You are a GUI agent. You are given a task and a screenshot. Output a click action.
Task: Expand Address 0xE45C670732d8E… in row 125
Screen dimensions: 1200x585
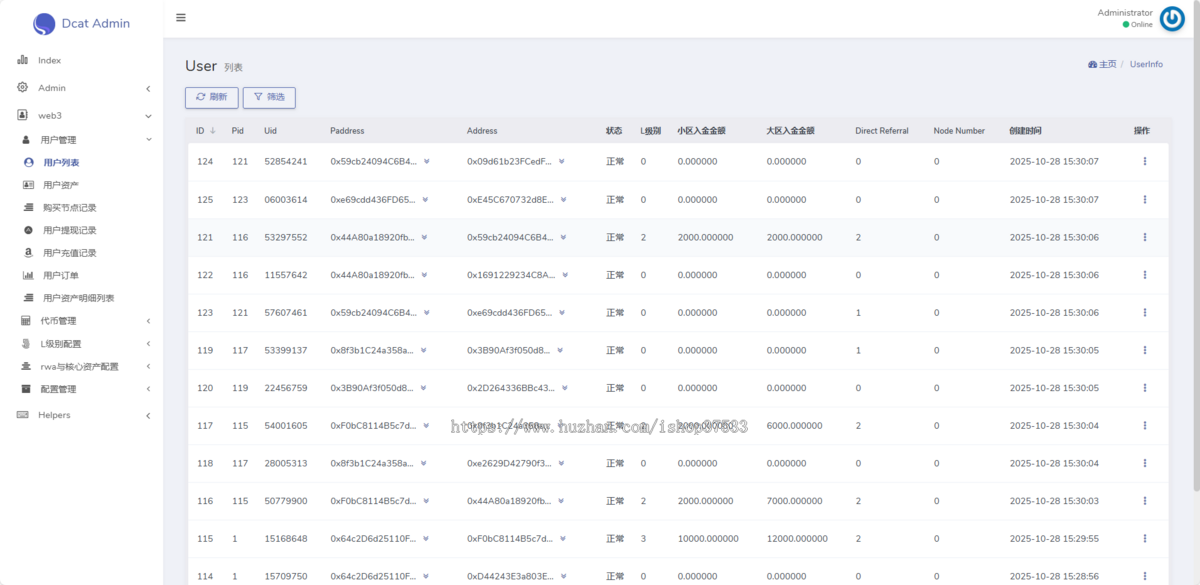click(562, 199)
